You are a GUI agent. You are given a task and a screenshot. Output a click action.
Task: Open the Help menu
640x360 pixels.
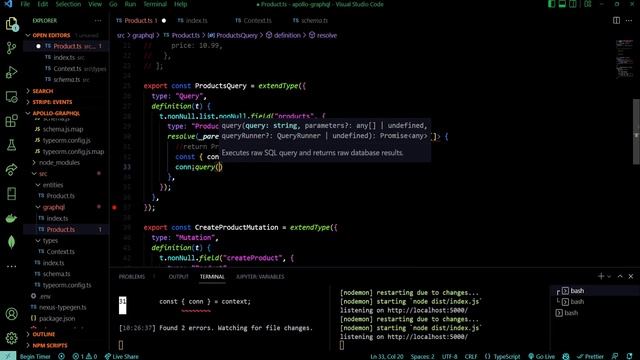click(x=180, y=4)
